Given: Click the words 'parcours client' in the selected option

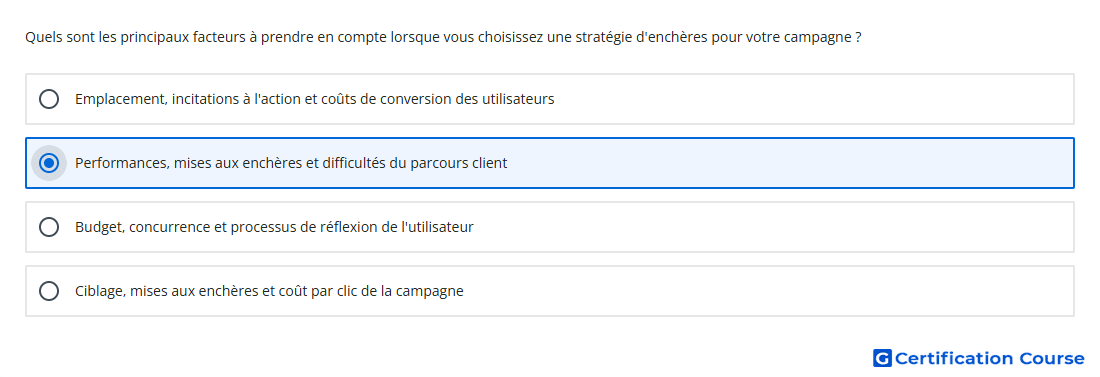Looking at the screenshot, I should click(459, 163).
